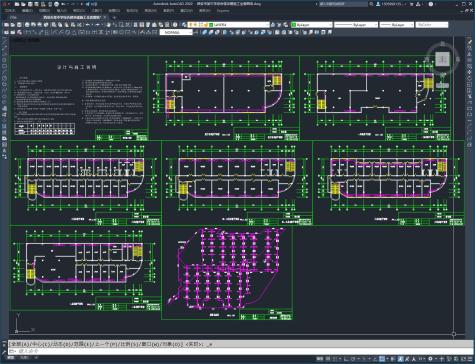Click the InfoCenter help icon in title bar

pyautogui.click(x=431, y=4)
